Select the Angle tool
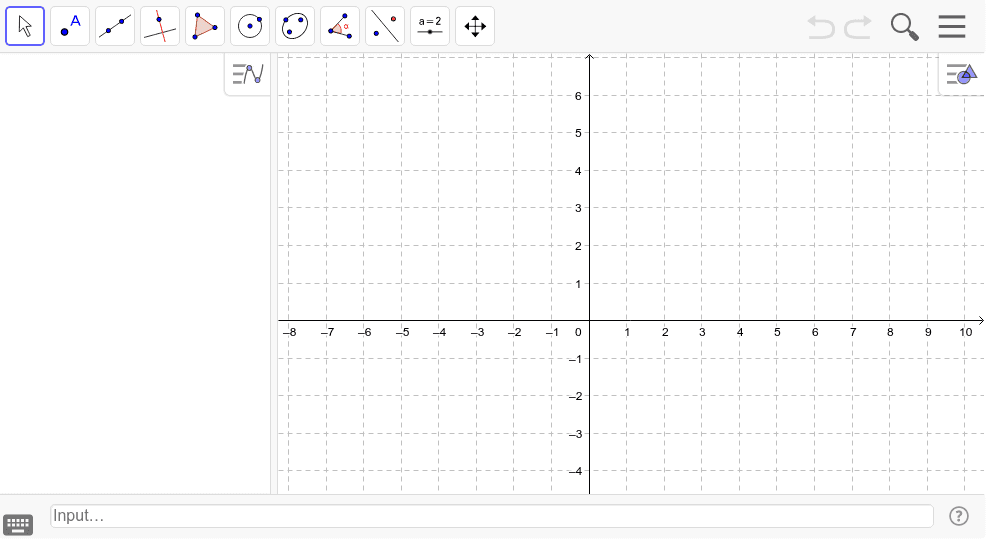This screenshot has height=539, width=986. pos(340,26)
